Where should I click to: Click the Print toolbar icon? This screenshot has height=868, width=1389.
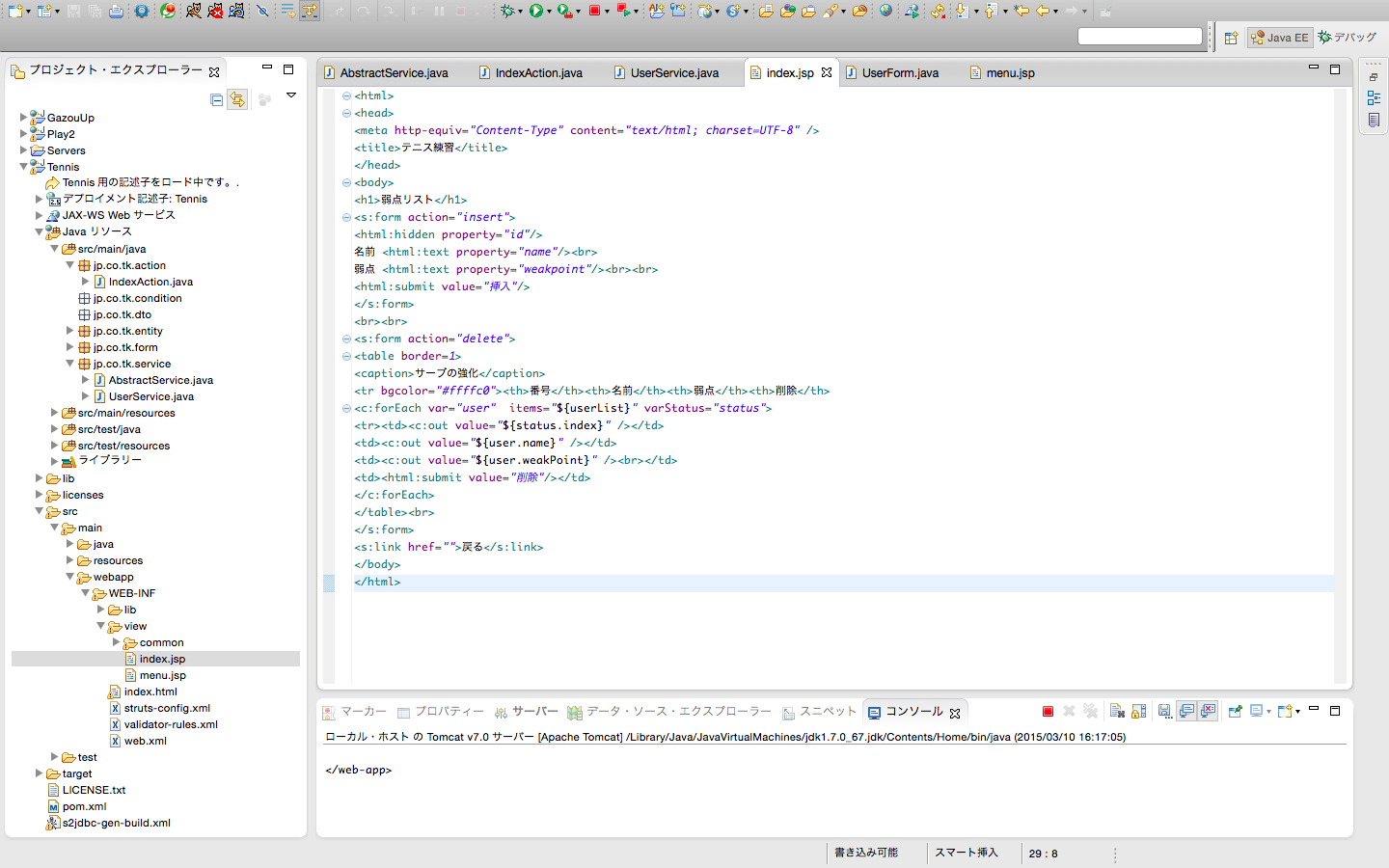(x=114, y=13)
